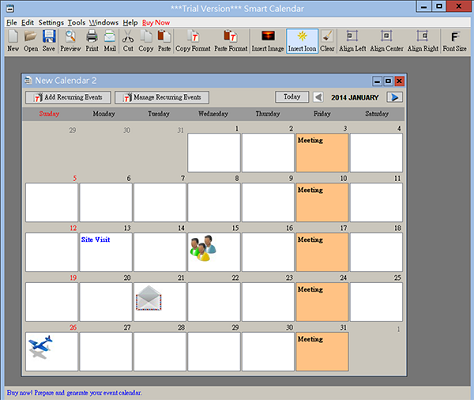Click the New toolbar icon

(x=13, y=41)
